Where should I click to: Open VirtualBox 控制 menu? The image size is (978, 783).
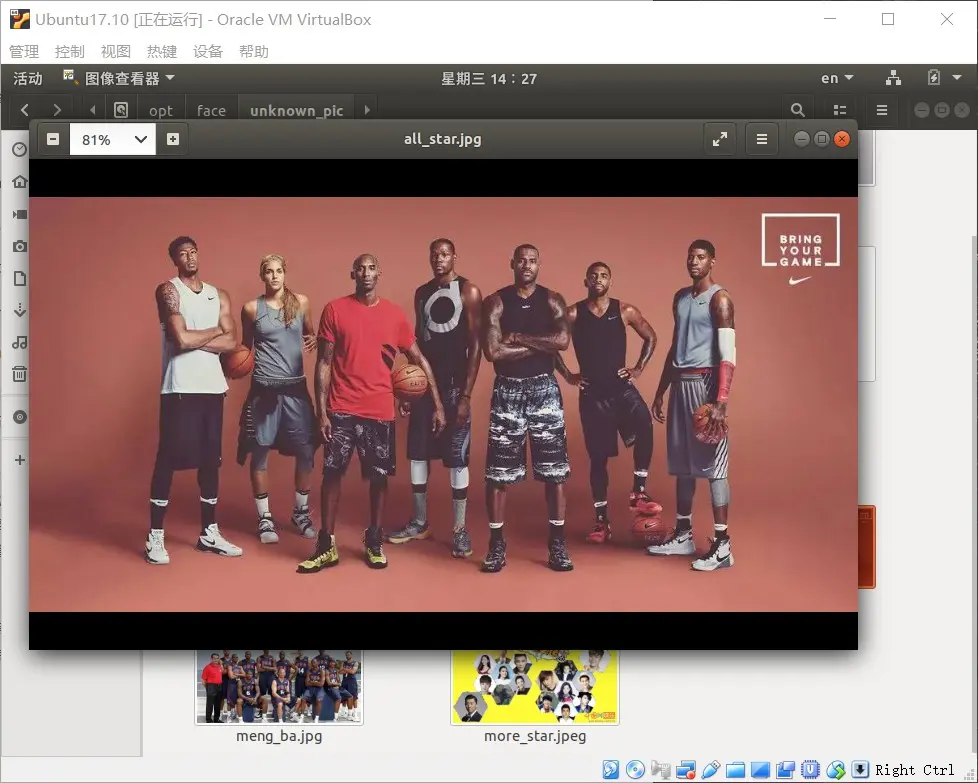point(69,51)
